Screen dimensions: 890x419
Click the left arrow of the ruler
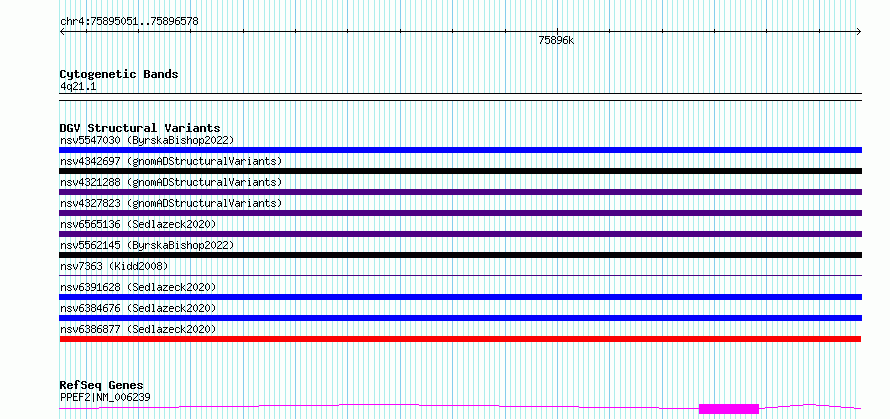[x=62, y=31]
